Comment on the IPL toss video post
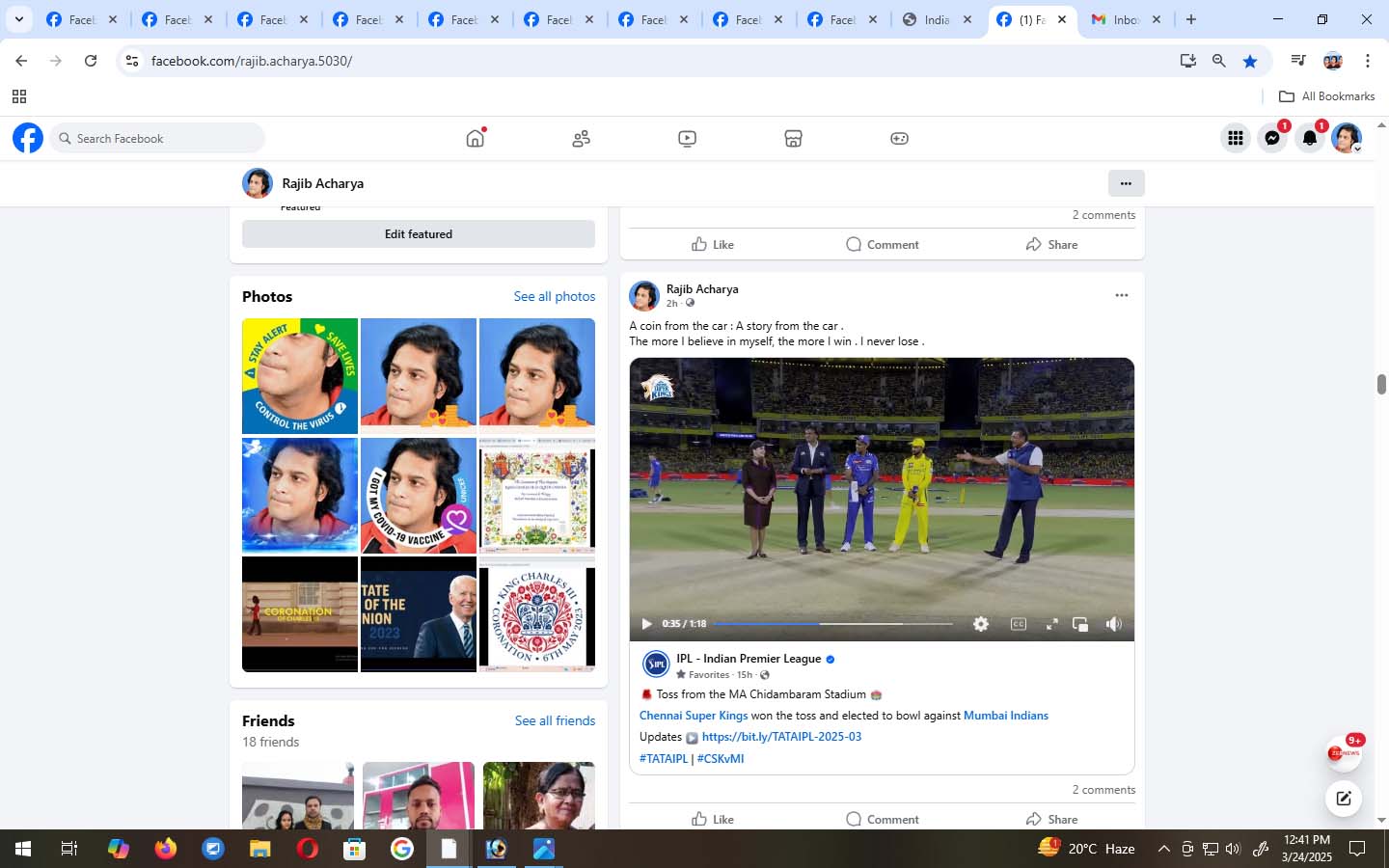 [882, 819]
